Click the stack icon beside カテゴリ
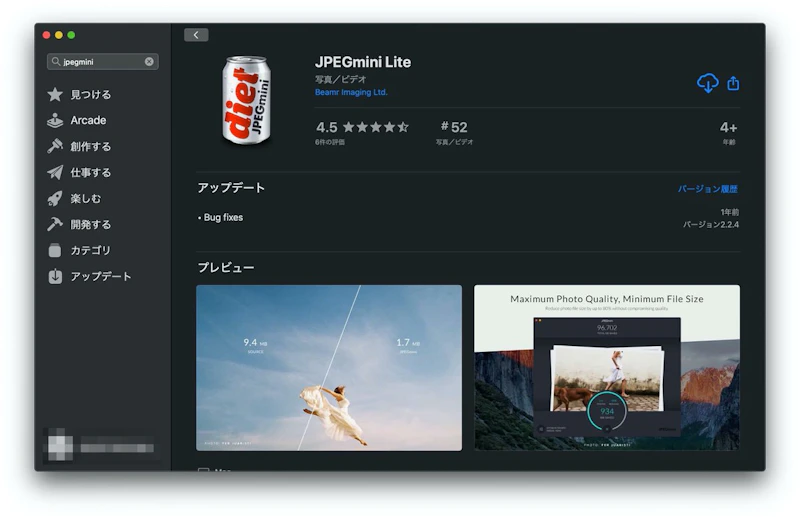 [x=55, y=251]
